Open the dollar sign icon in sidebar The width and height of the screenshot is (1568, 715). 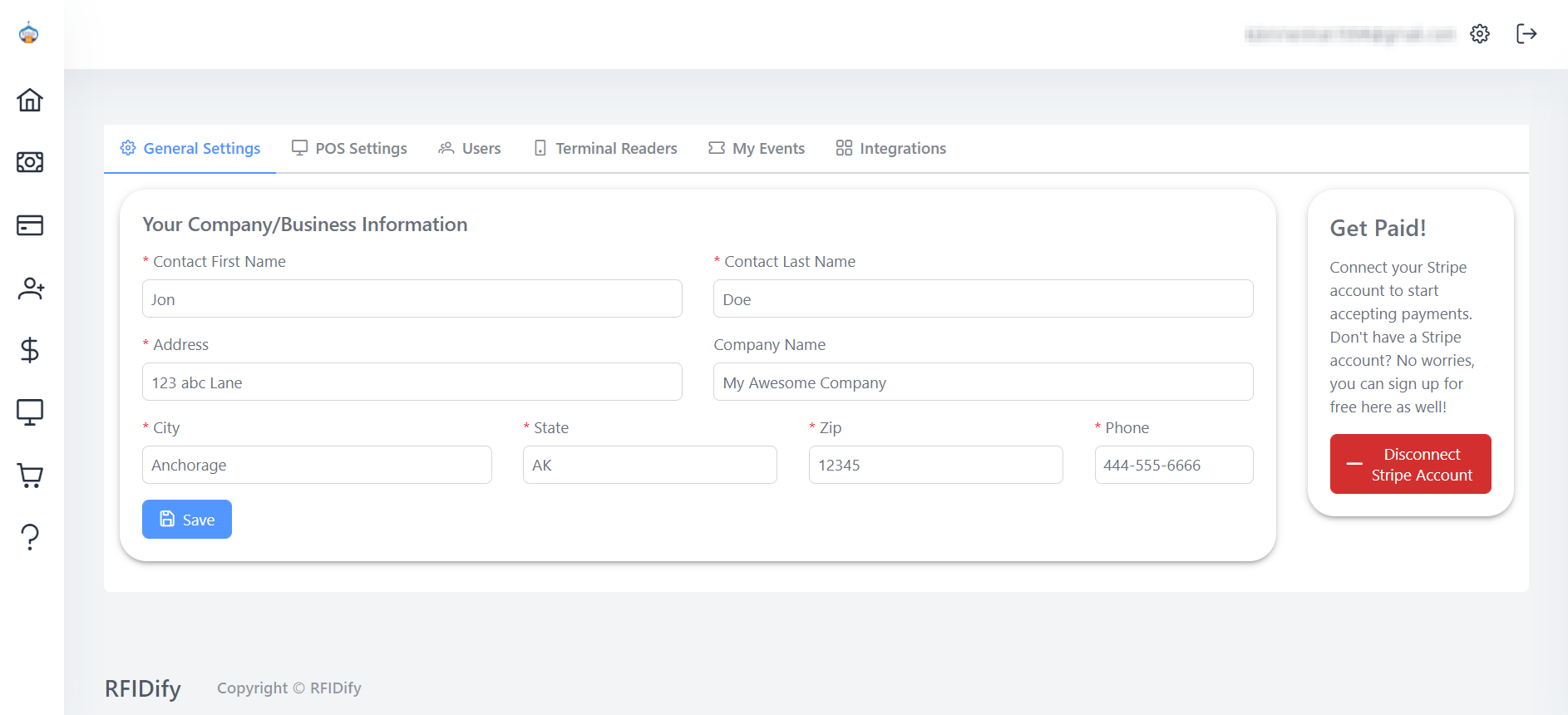30,350
